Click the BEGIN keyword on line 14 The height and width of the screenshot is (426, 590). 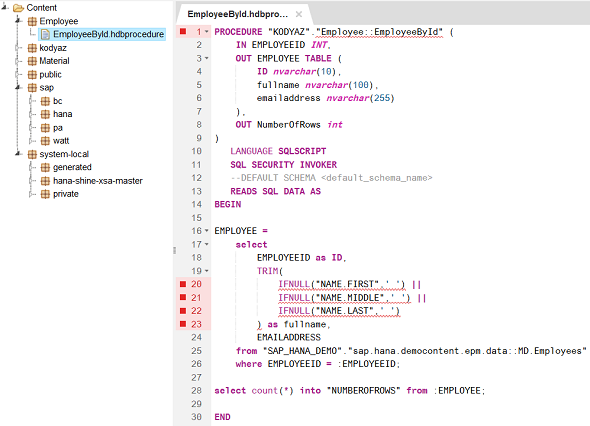[x=228, y=204]
